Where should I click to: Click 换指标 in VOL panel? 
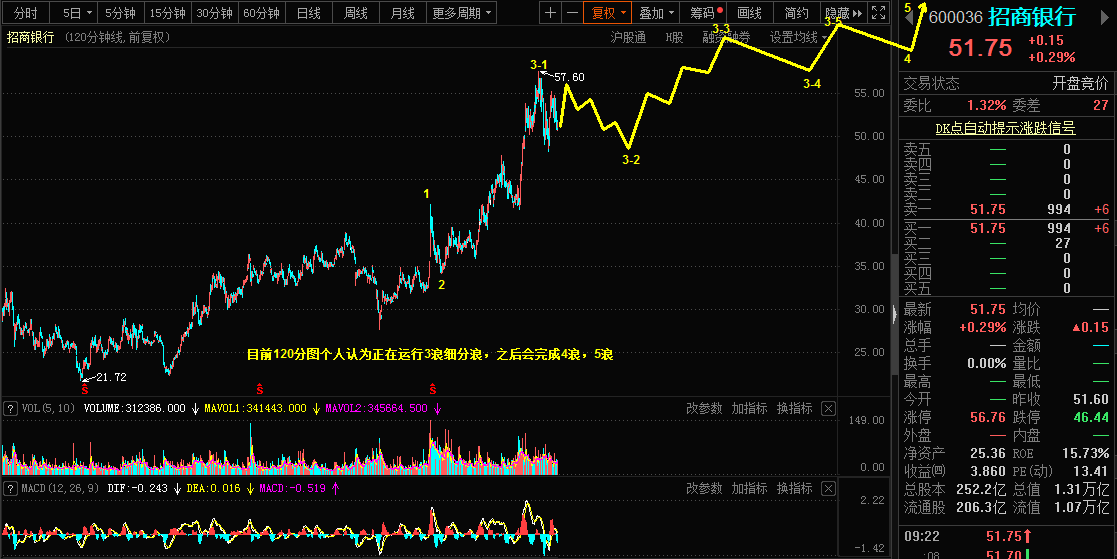click(794, 409)
